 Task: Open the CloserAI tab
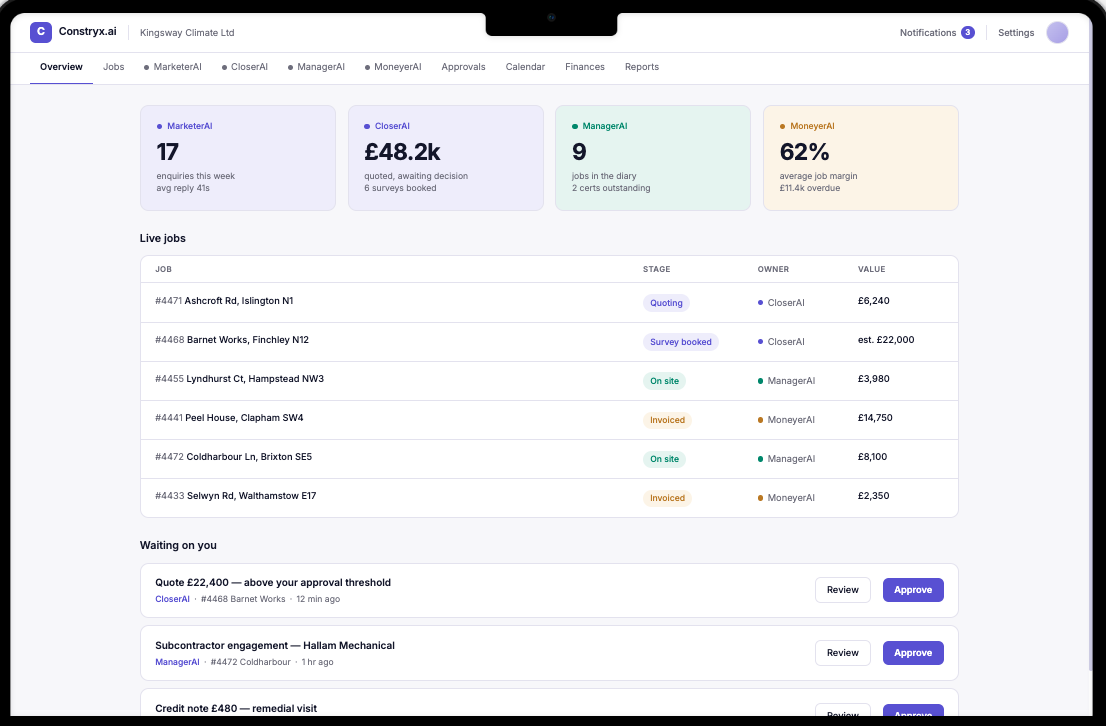(x=245, y=67)
